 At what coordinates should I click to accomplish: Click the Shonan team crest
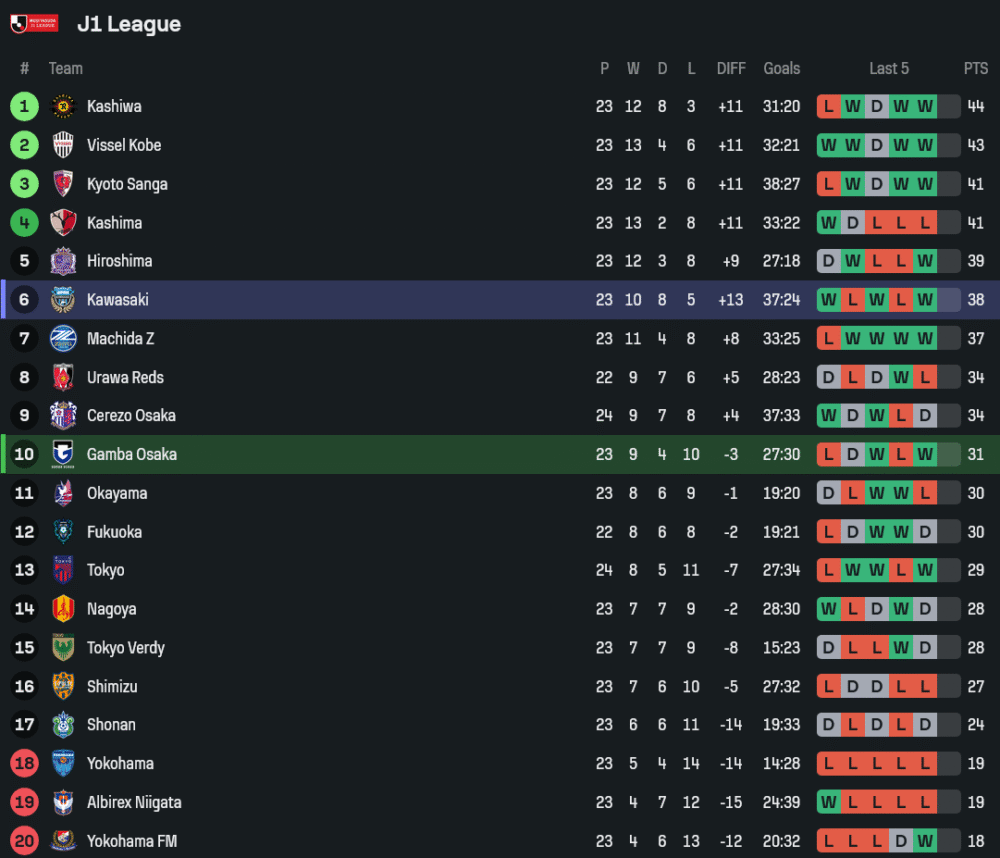coord(63,725)
